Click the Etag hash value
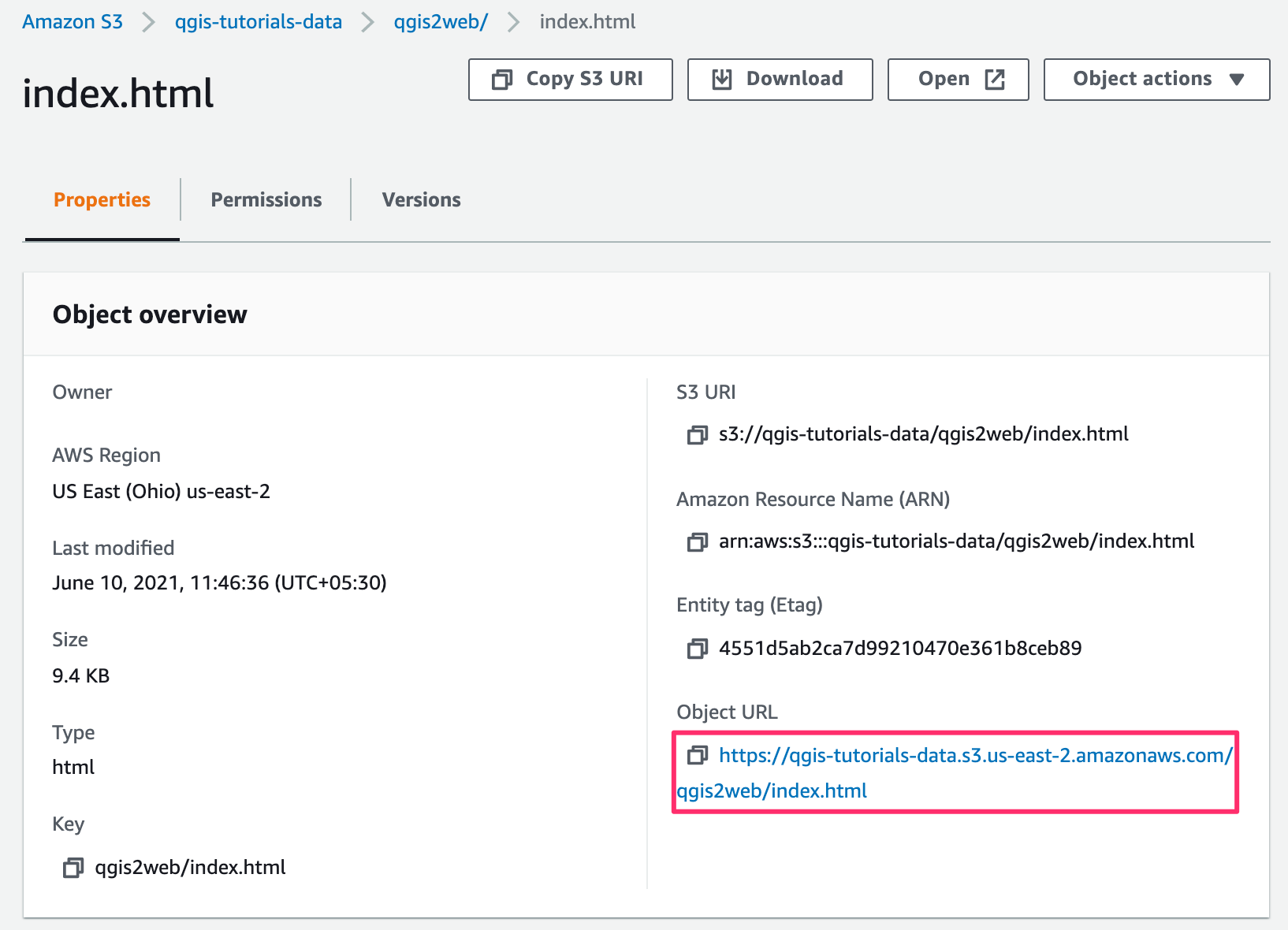Viewport: 1288px width, 930px height. [899, 649]
